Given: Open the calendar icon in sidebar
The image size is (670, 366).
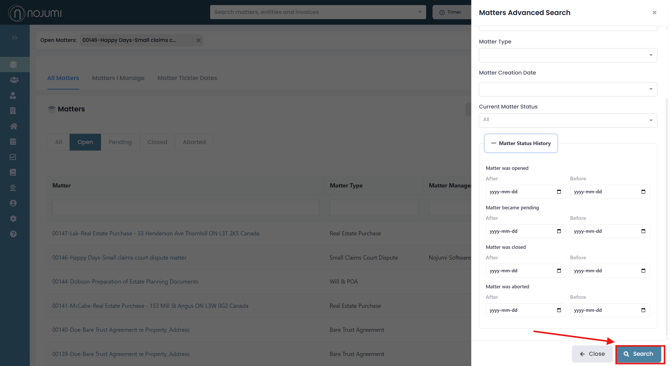Looking at the screenshot, I should point(13,141).
